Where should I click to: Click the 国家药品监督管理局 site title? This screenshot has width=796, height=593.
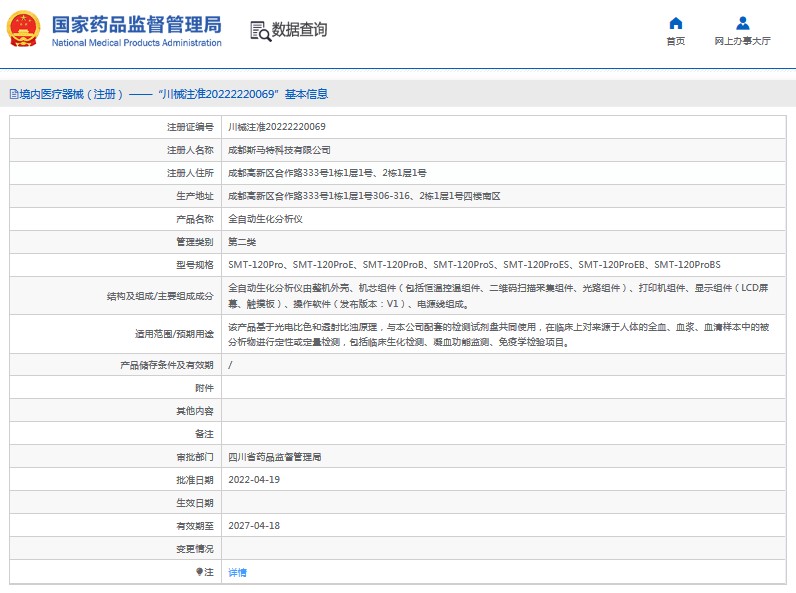click(135, 24)
